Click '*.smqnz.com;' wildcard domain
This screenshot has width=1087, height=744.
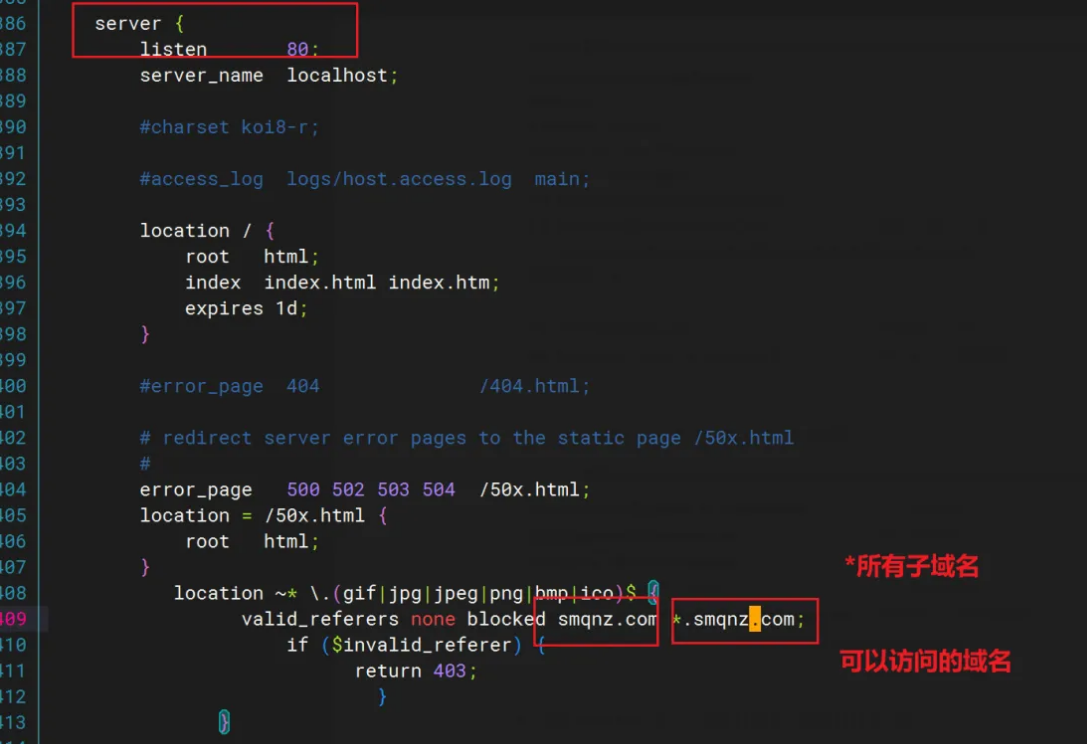pyautogui.click(x=738, y=619)
